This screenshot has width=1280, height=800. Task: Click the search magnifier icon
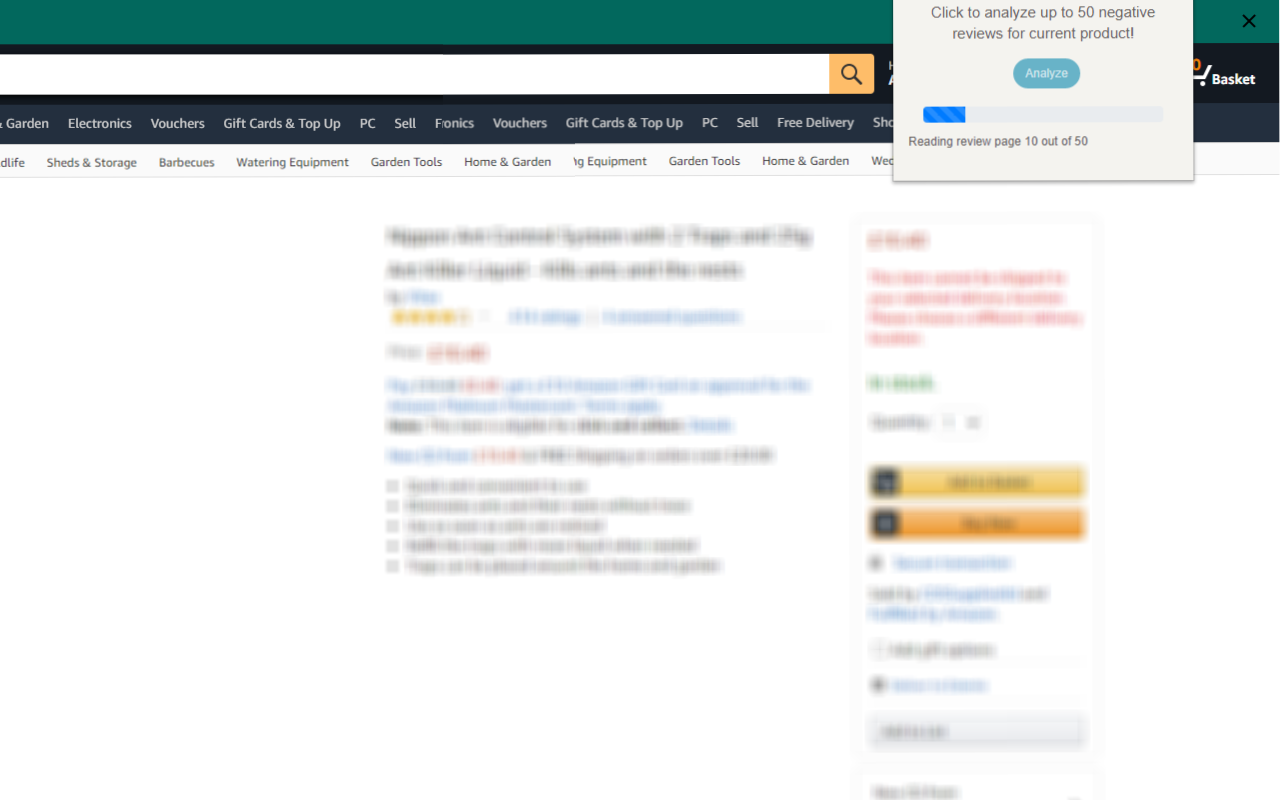(851, 74)
